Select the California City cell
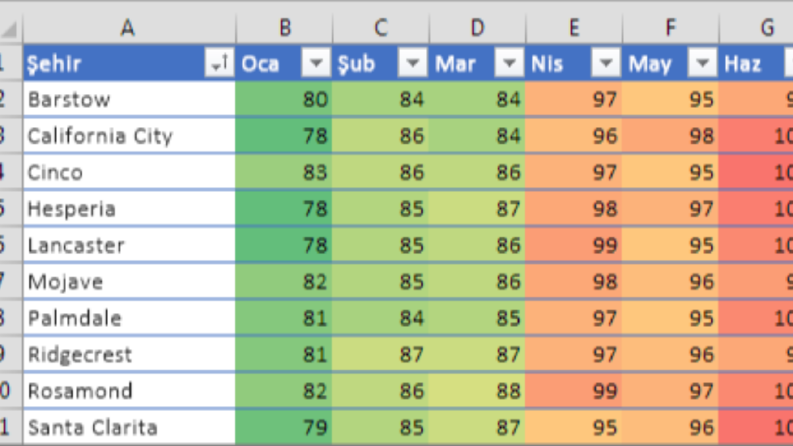Screen dimensions: 793x446 [129, 136]
